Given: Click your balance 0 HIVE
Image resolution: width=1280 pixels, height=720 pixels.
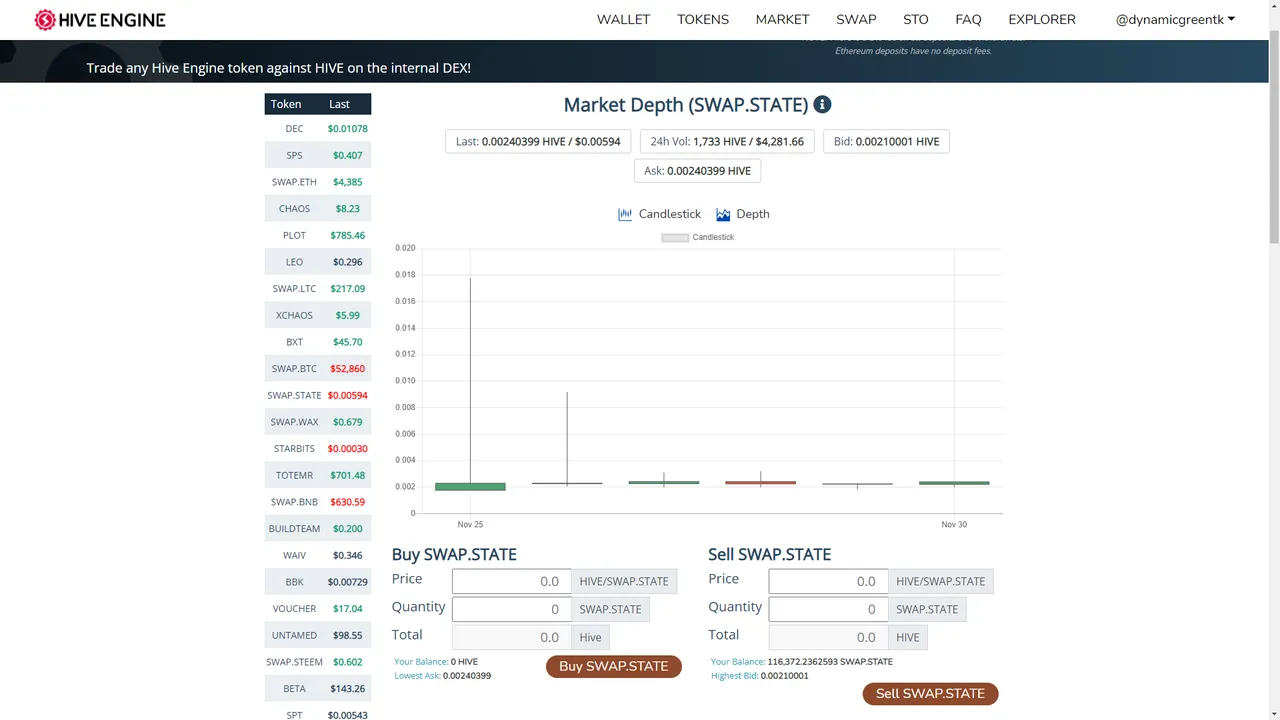Looking at the screenshot, I should [x=464, y=662].
